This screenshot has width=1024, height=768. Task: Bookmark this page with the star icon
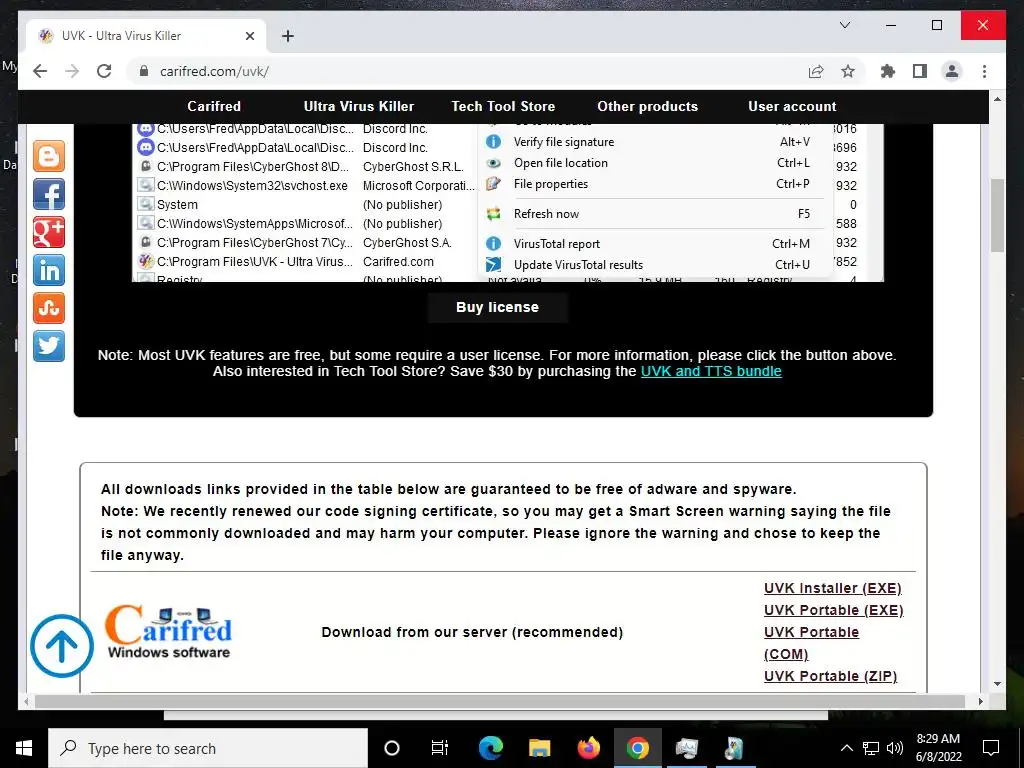[848, 71]
